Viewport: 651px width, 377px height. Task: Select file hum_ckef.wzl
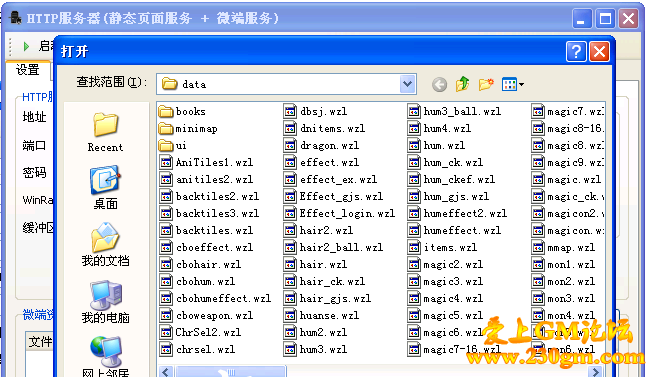[452, 180]
